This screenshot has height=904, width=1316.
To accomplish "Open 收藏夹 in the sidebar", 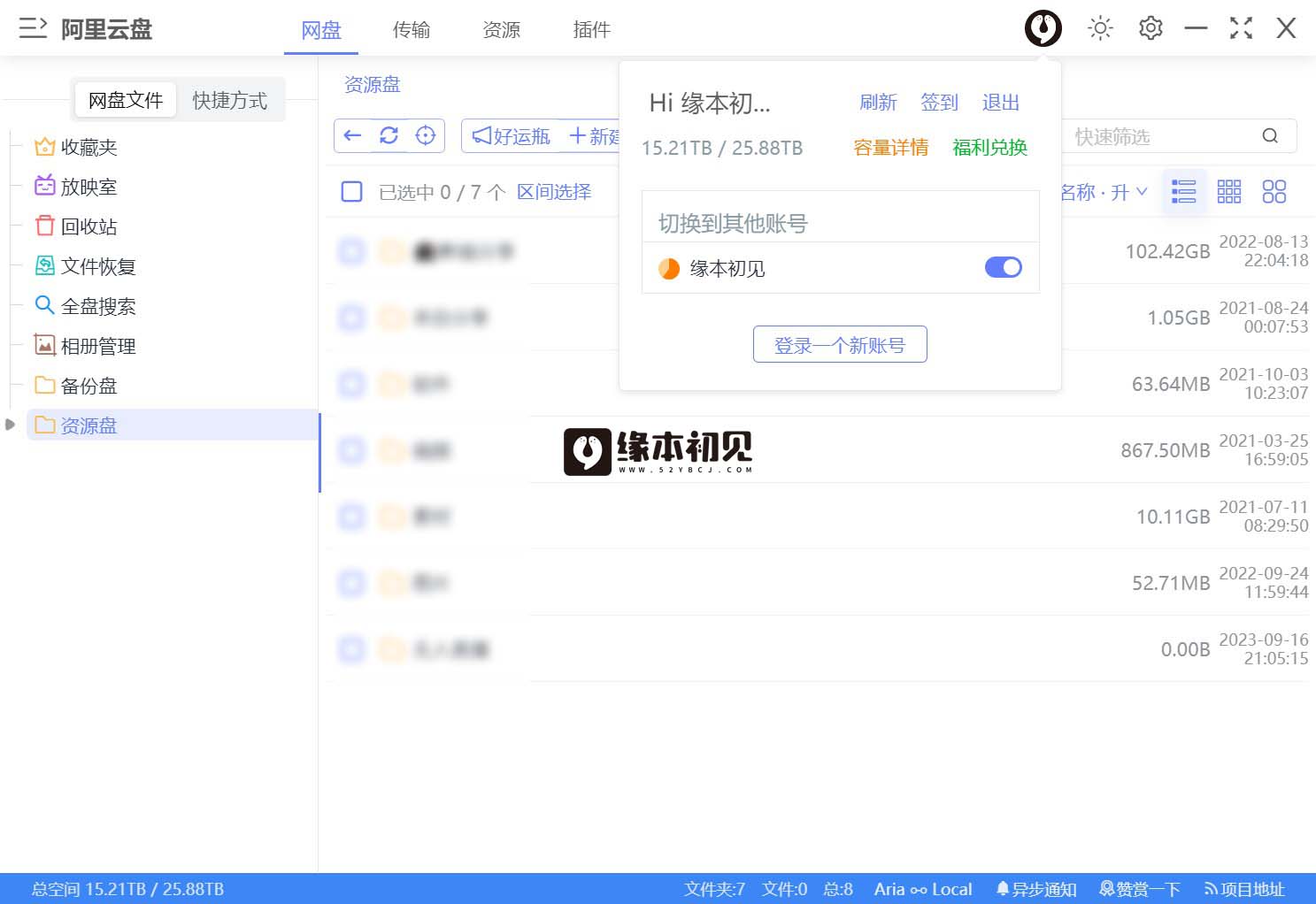I will pyautogui.click(x=75, y=147).
